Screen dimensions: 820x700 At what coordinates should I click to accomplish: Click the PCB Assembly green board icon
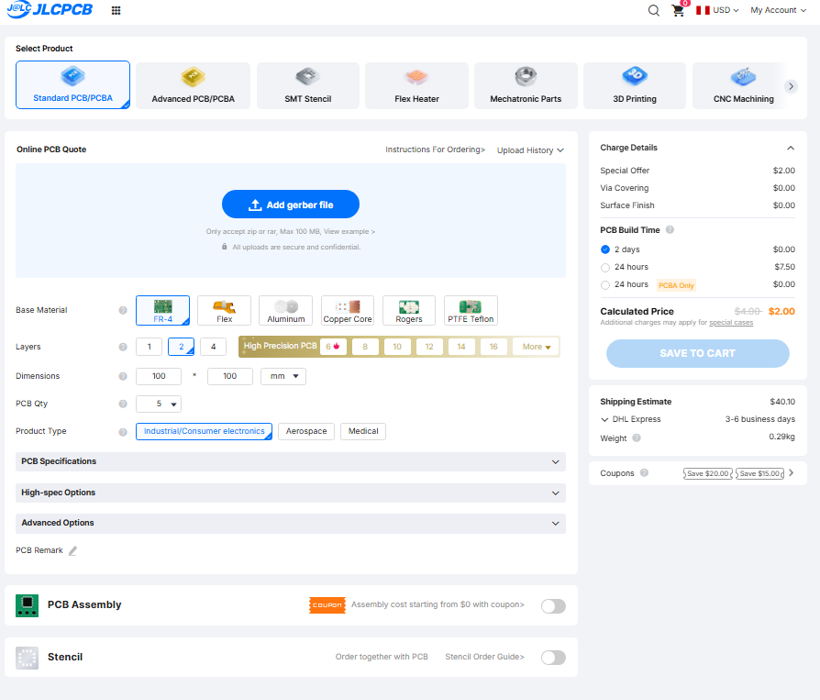[27, 605]
